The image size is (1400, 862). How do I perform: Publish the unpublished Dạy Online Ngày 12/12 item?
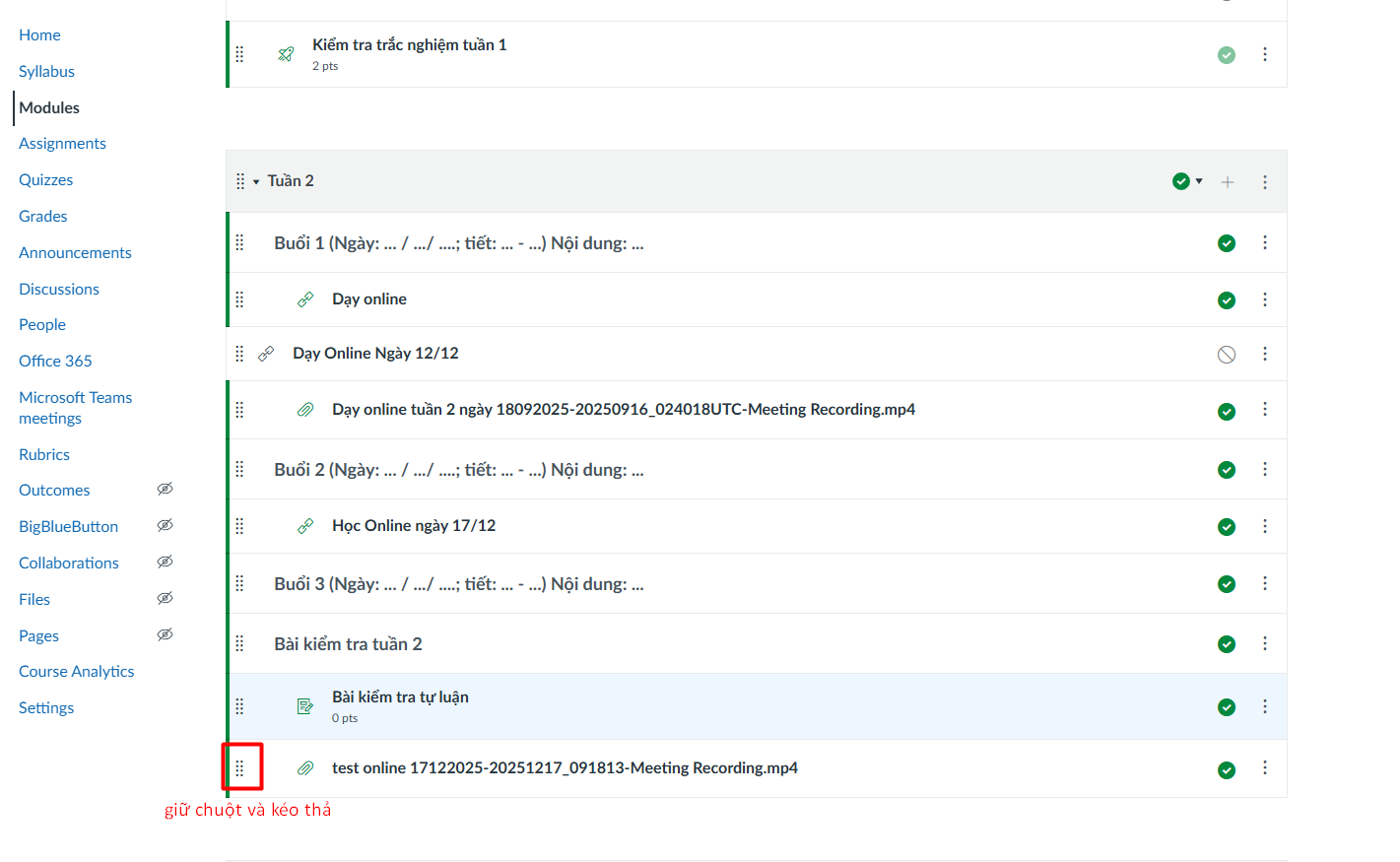click(1227, 355)
